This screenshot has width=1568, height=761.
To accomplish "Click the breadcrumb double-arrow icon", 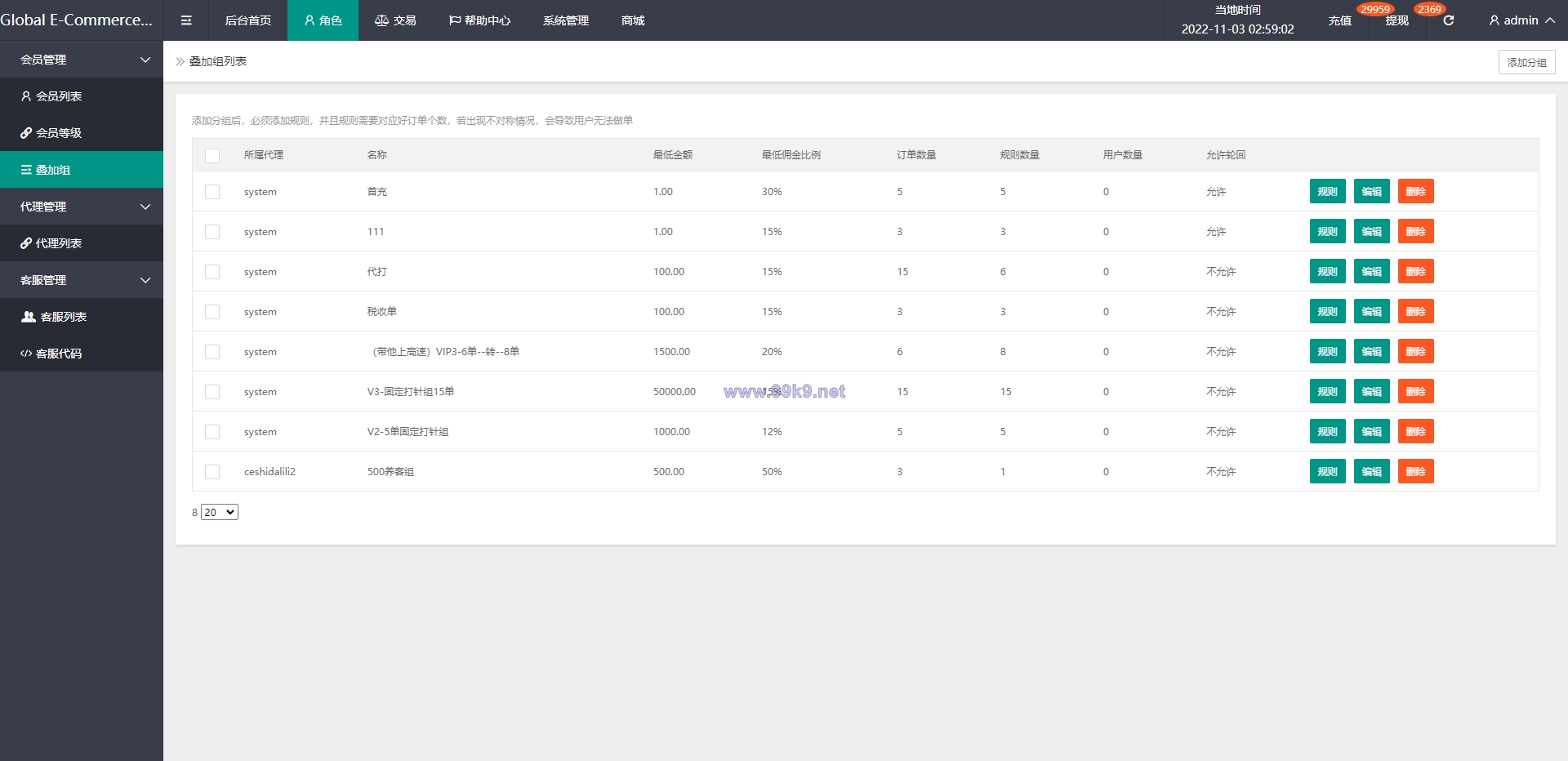I will tap(180, 61).
